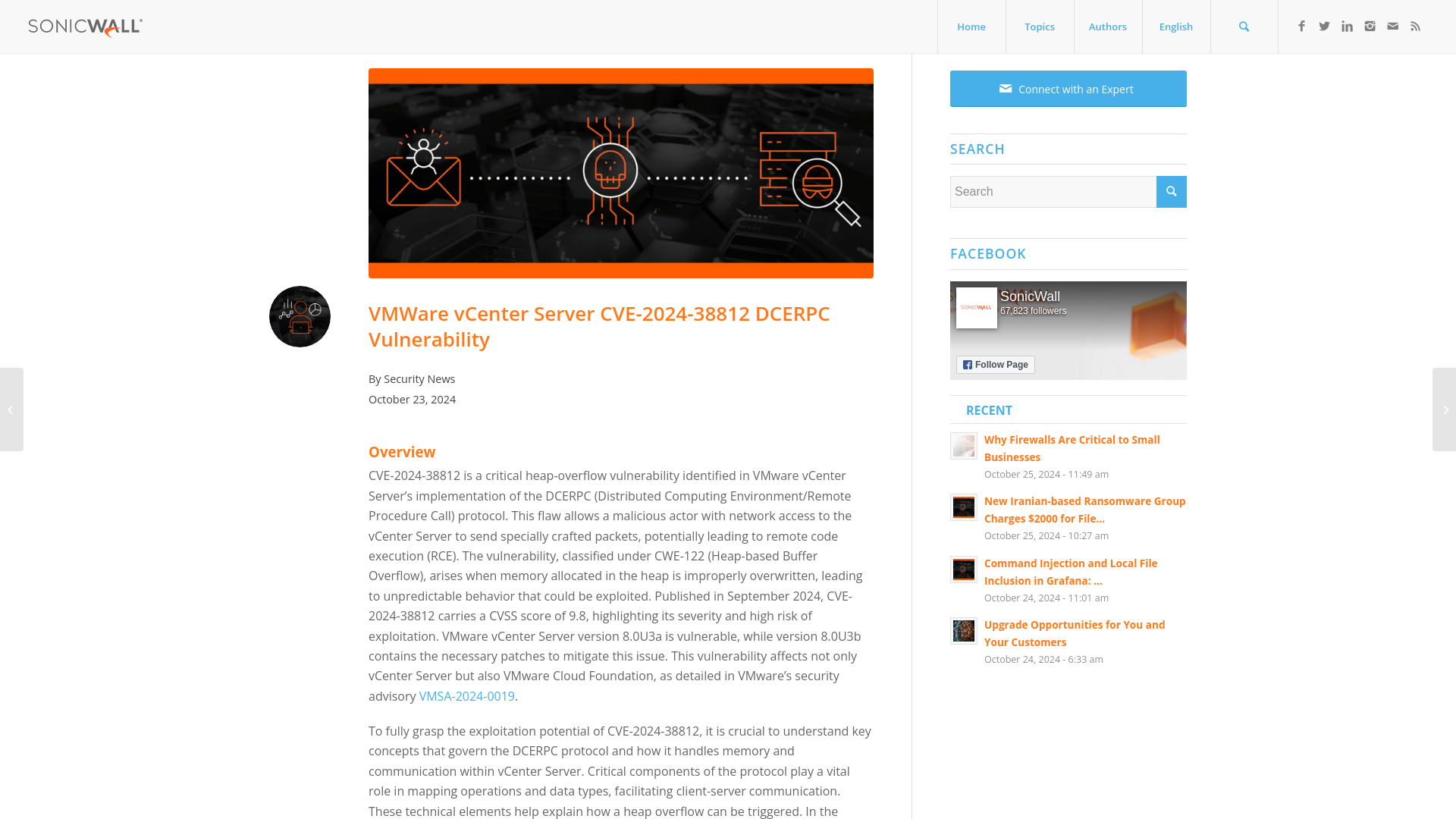
Task: Click the Why Firewalls Are Critical article thumbnail
Action: pyautogui.click(x=963, y=445)
